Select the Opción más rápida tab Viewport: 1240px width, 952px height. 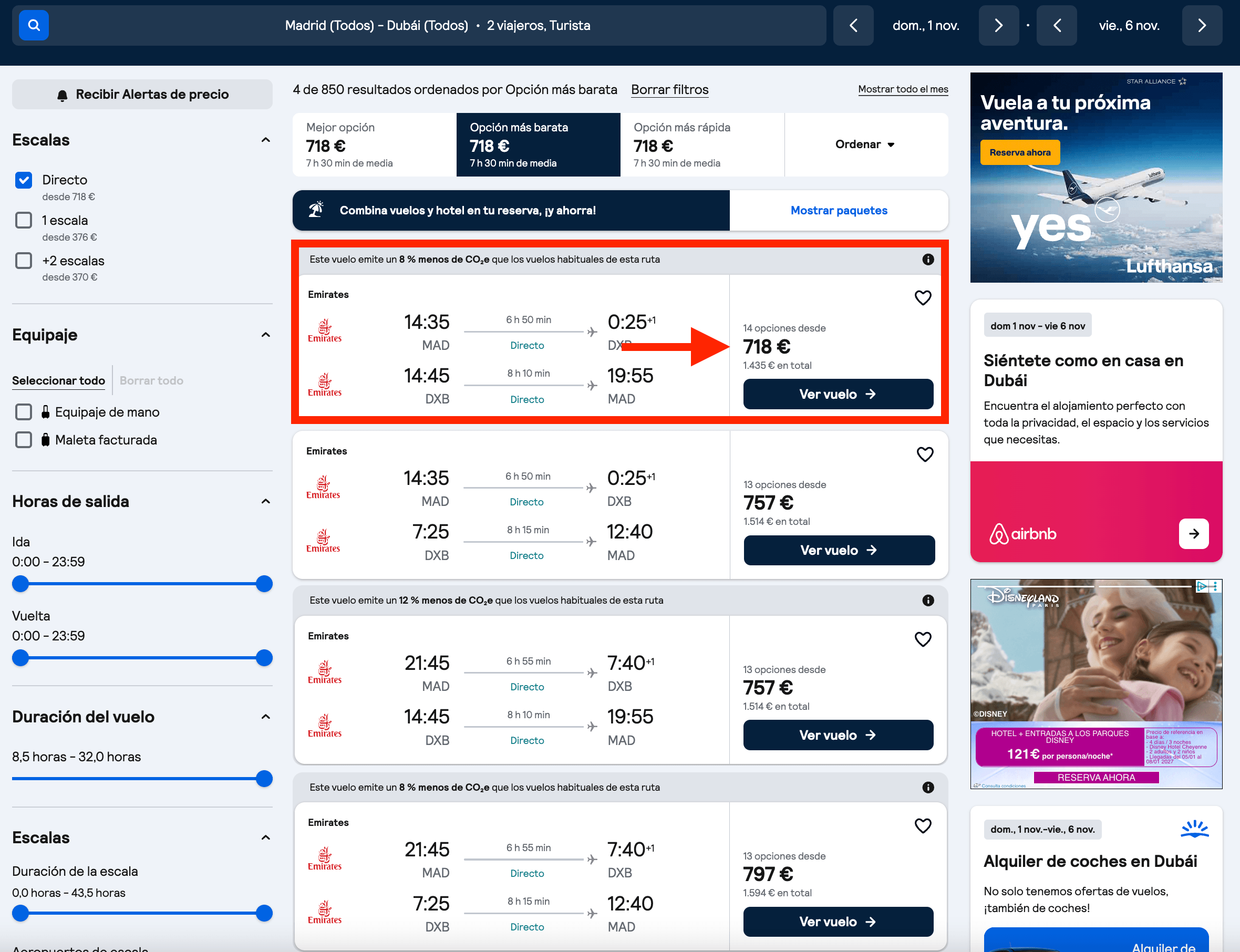click(x=702, y=144)
